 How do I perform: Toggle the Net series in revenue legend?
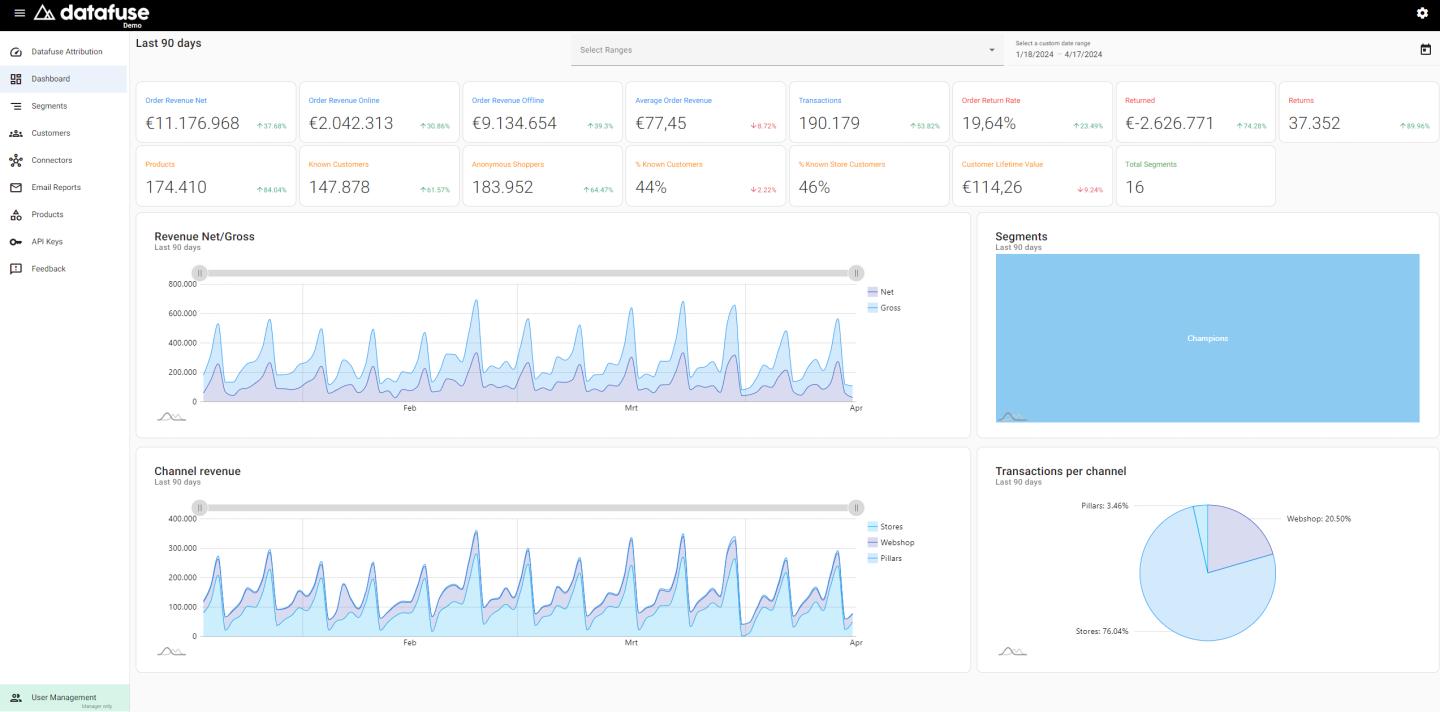[880, 292]
